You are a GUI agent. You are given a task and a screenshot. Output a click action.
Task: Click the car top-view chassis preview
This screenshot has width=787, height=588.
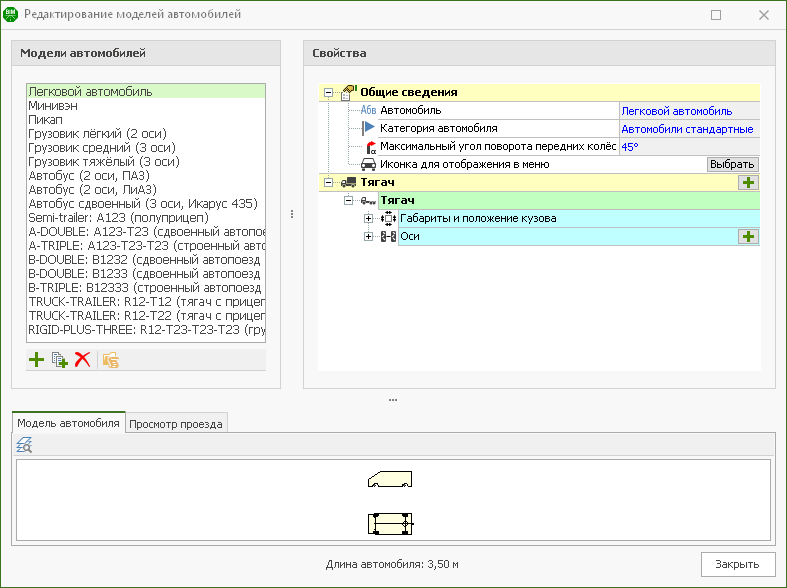390,524
